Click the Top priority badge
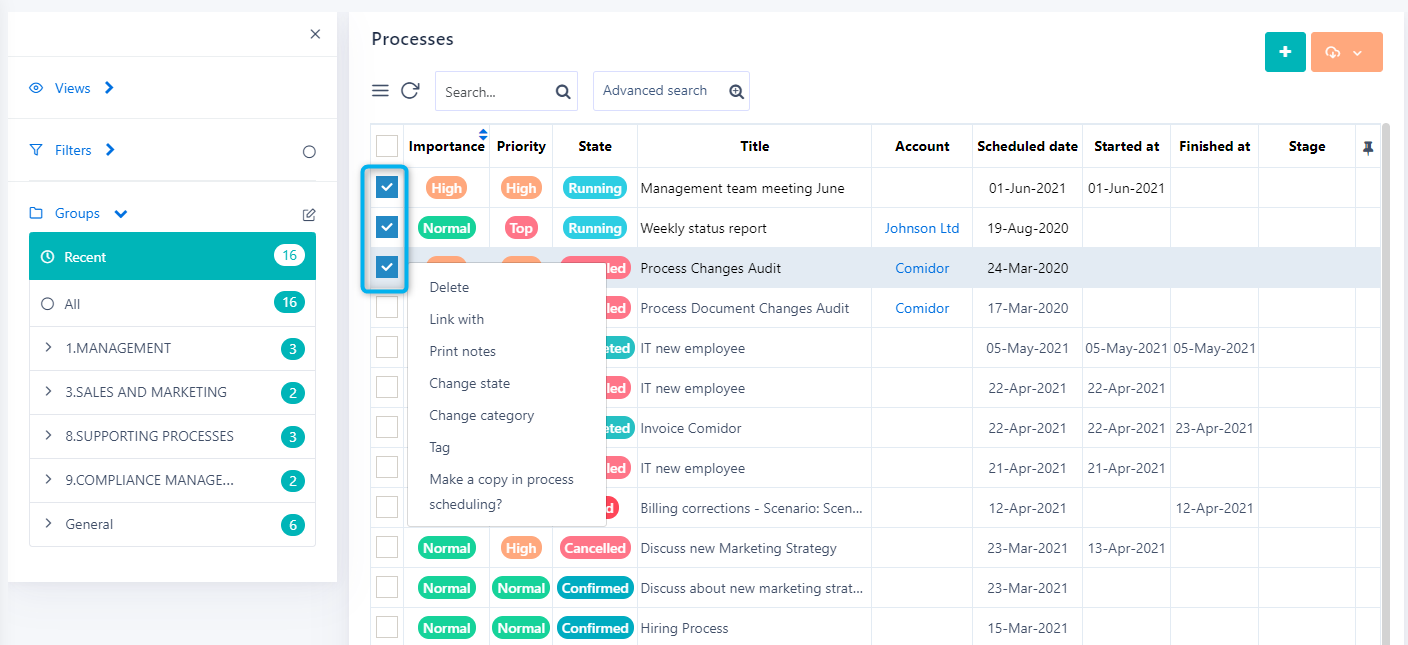1408x645 pixels. click(x=521, y=228)
